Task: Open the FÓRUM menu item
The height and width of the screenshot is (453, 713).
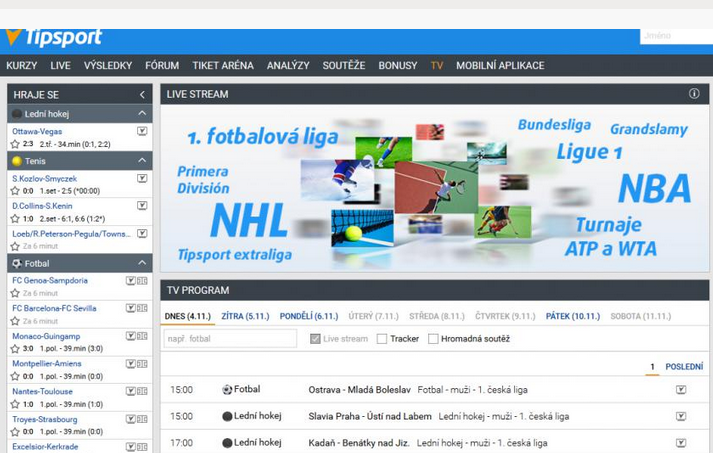Action: point(162,65)
